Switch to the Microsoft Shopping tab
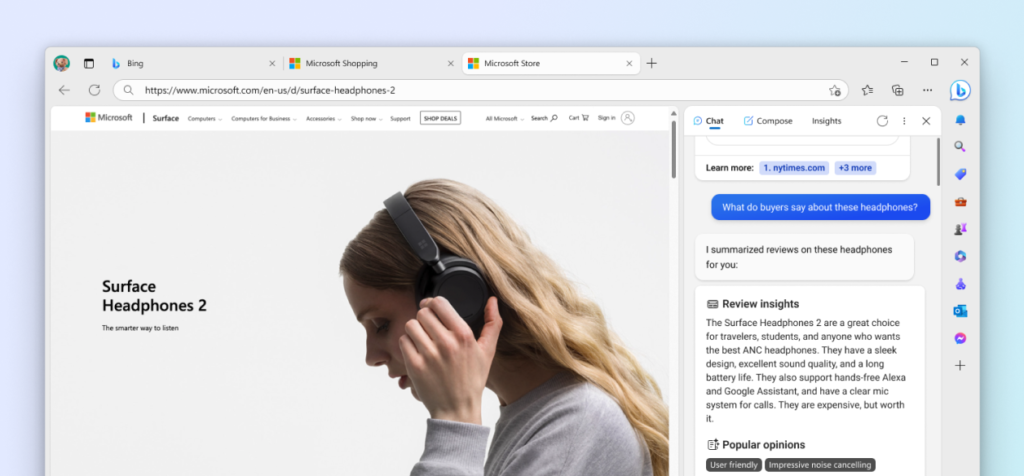This screenshot has height=476, width=1024. coord(372,63)
